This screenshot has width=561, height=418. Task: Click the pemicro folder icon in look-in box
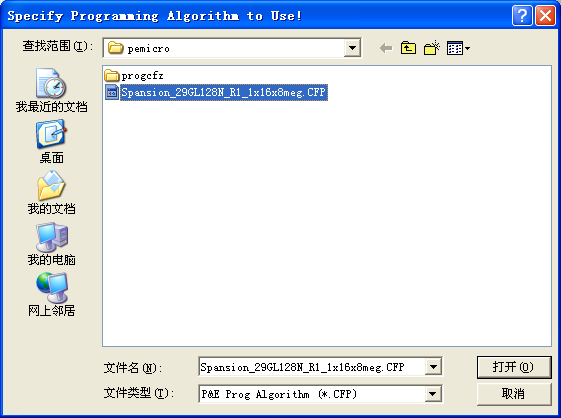pyautogui.click(x=115, y=48)
